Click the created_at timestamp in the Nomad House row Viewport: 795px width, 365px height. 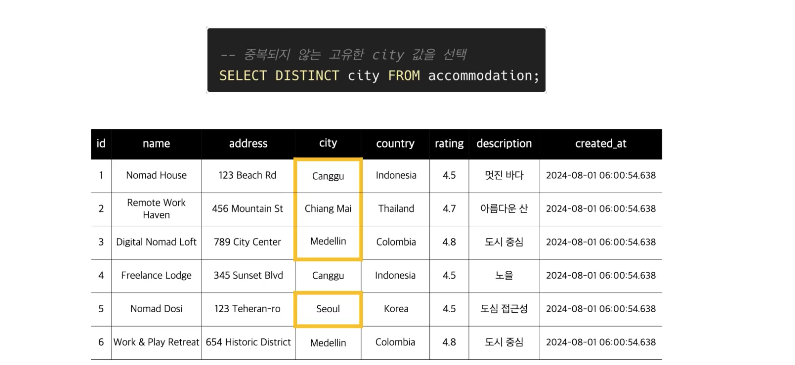[x=601, y=175]
